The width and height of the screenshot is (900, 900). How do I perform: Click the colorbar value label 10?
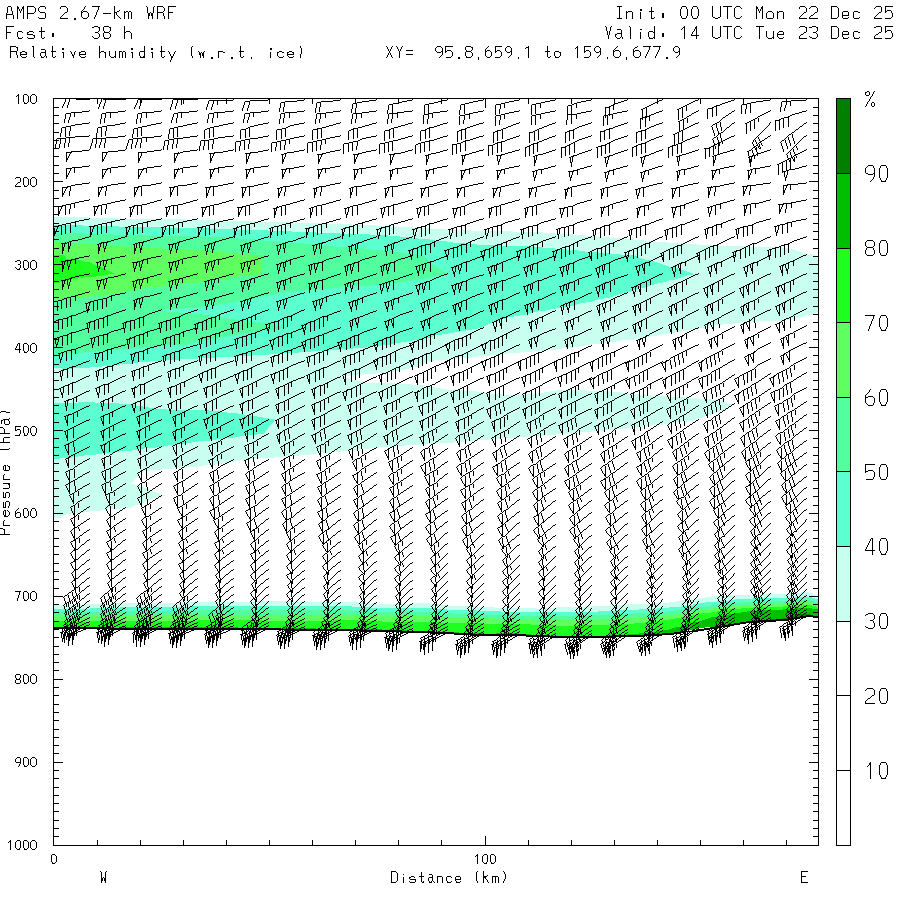[x=876, y=770]
